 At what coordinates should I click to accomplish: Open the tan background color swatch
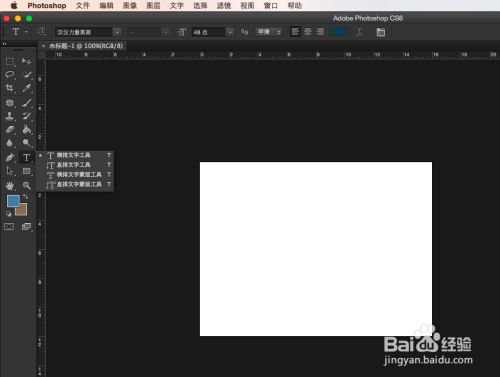[22, 211]
